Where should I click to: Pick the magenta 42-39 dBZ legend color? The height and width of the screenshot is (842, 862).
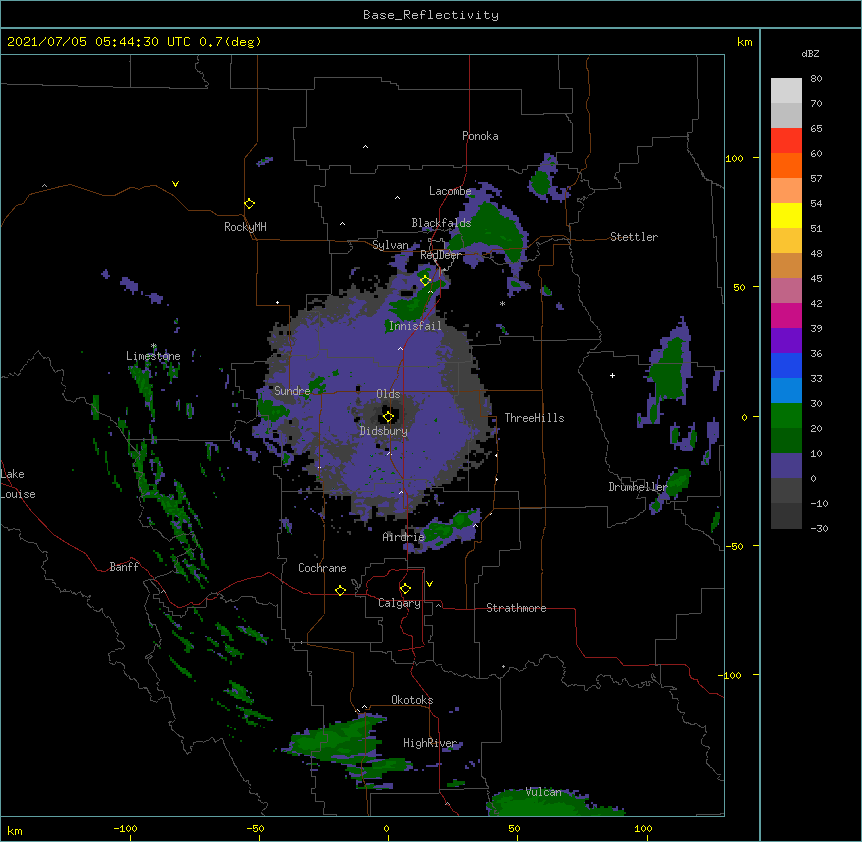coord(786,316)
